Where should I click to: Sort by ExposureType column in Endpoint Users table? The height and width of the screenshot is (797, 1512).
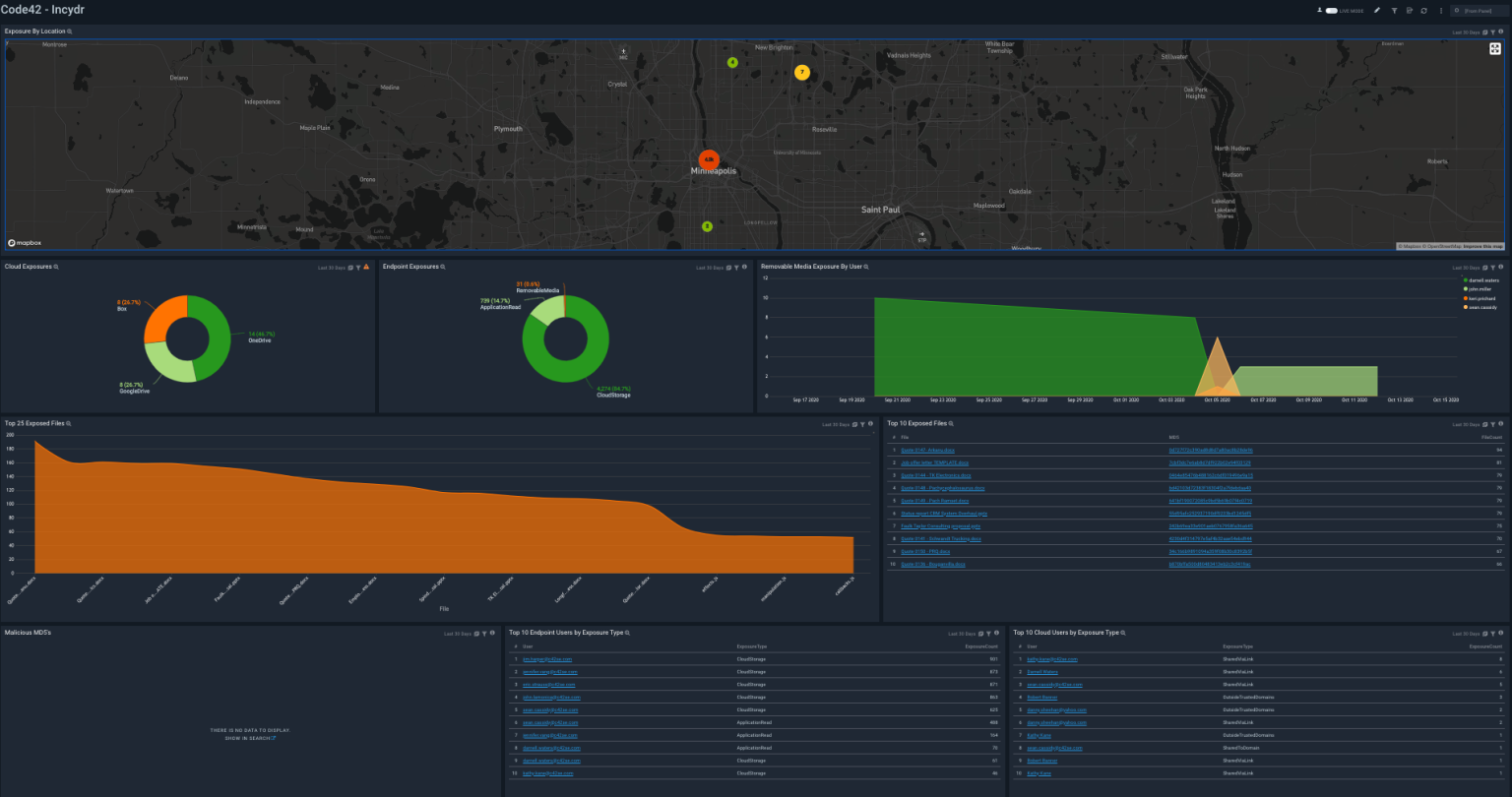[751, 646]
